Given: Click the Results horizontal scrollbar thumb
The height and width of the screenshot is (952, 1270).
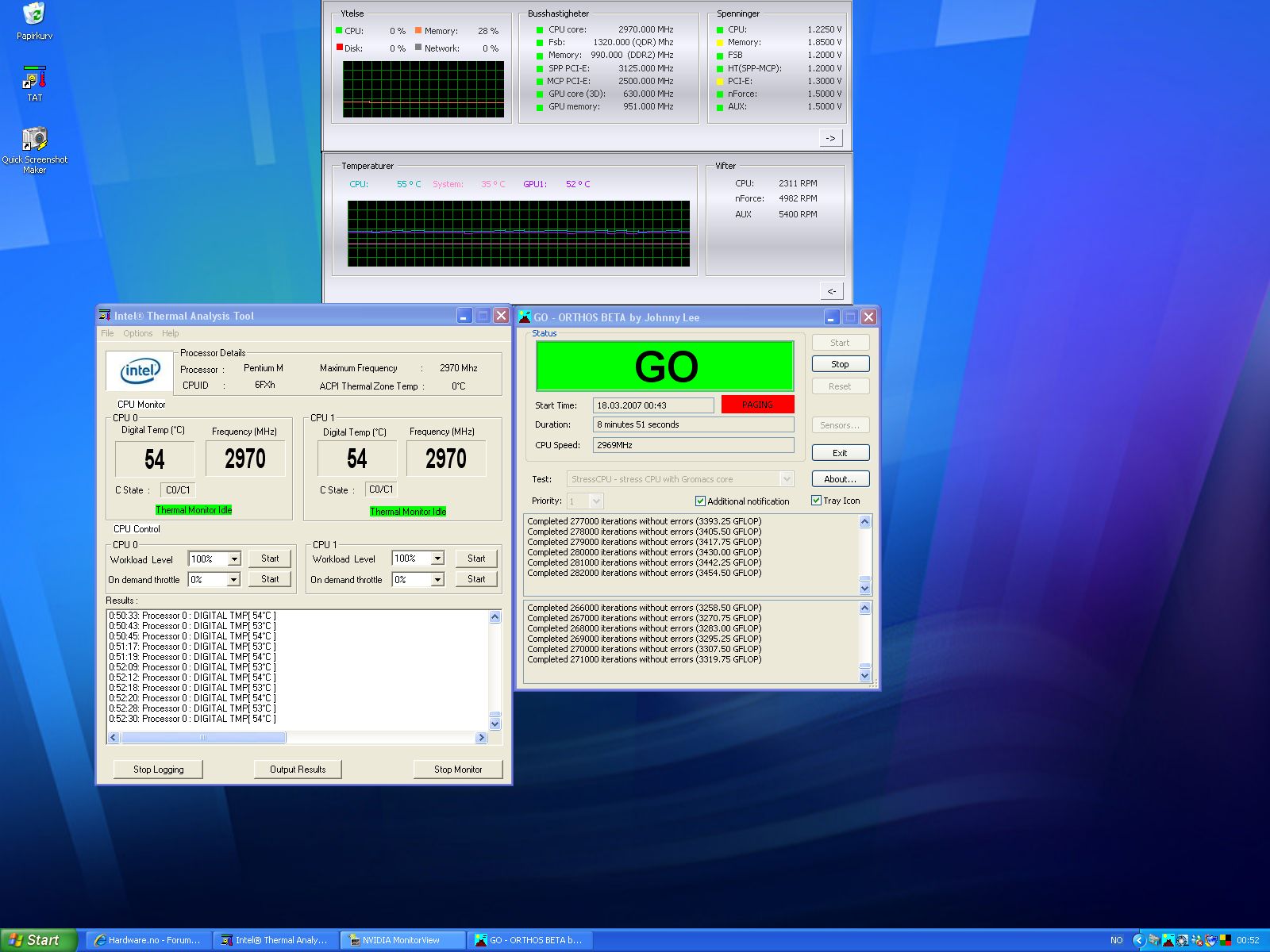Looking at the screenshot, I should click(x=203, y=738).
